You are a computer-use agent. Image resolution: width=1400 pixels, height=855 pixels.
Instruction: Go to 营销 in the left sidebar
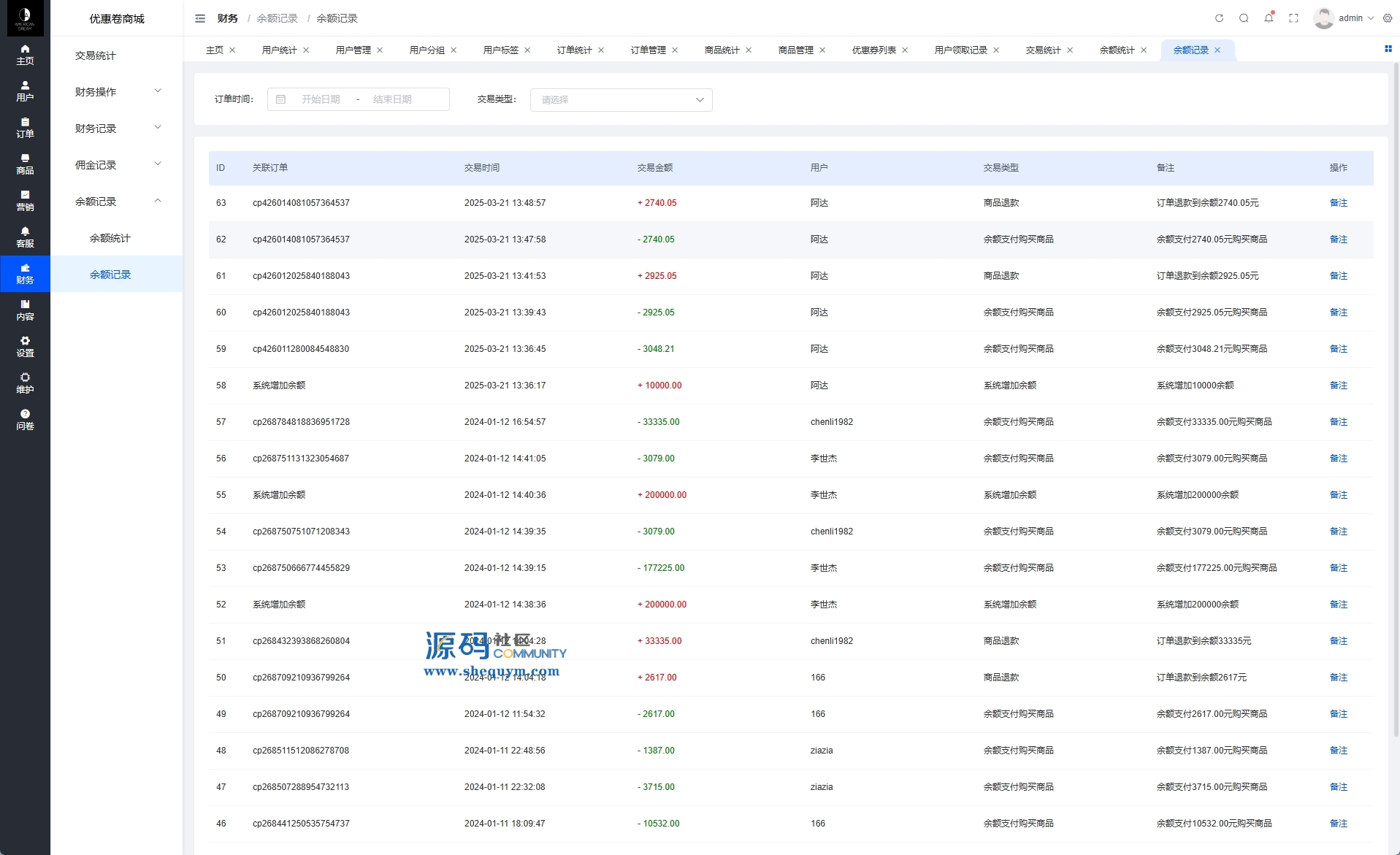point(25,201)
